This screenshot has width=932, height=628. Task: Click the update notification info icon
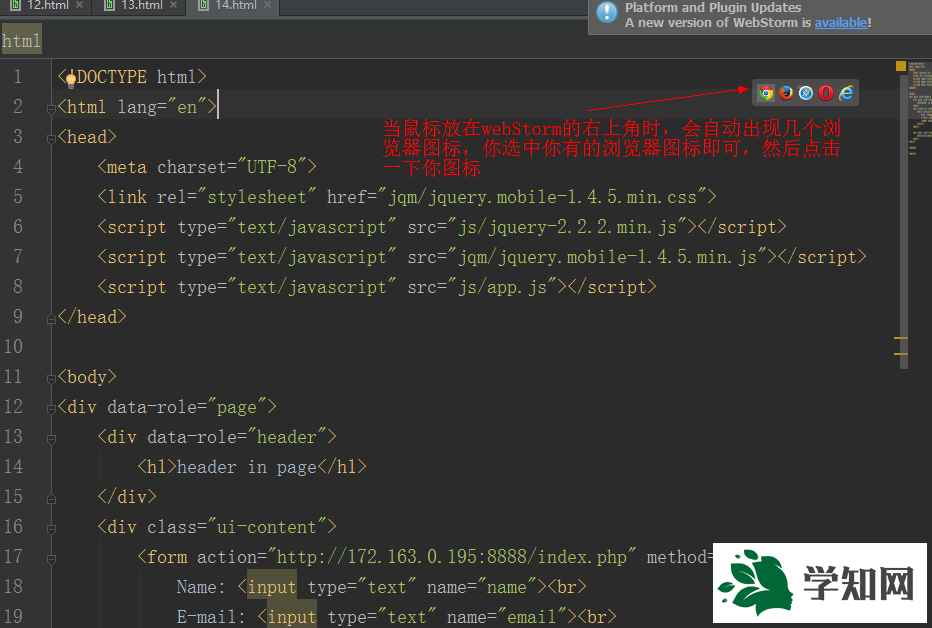pyautogui.click(x=607, y=12)
